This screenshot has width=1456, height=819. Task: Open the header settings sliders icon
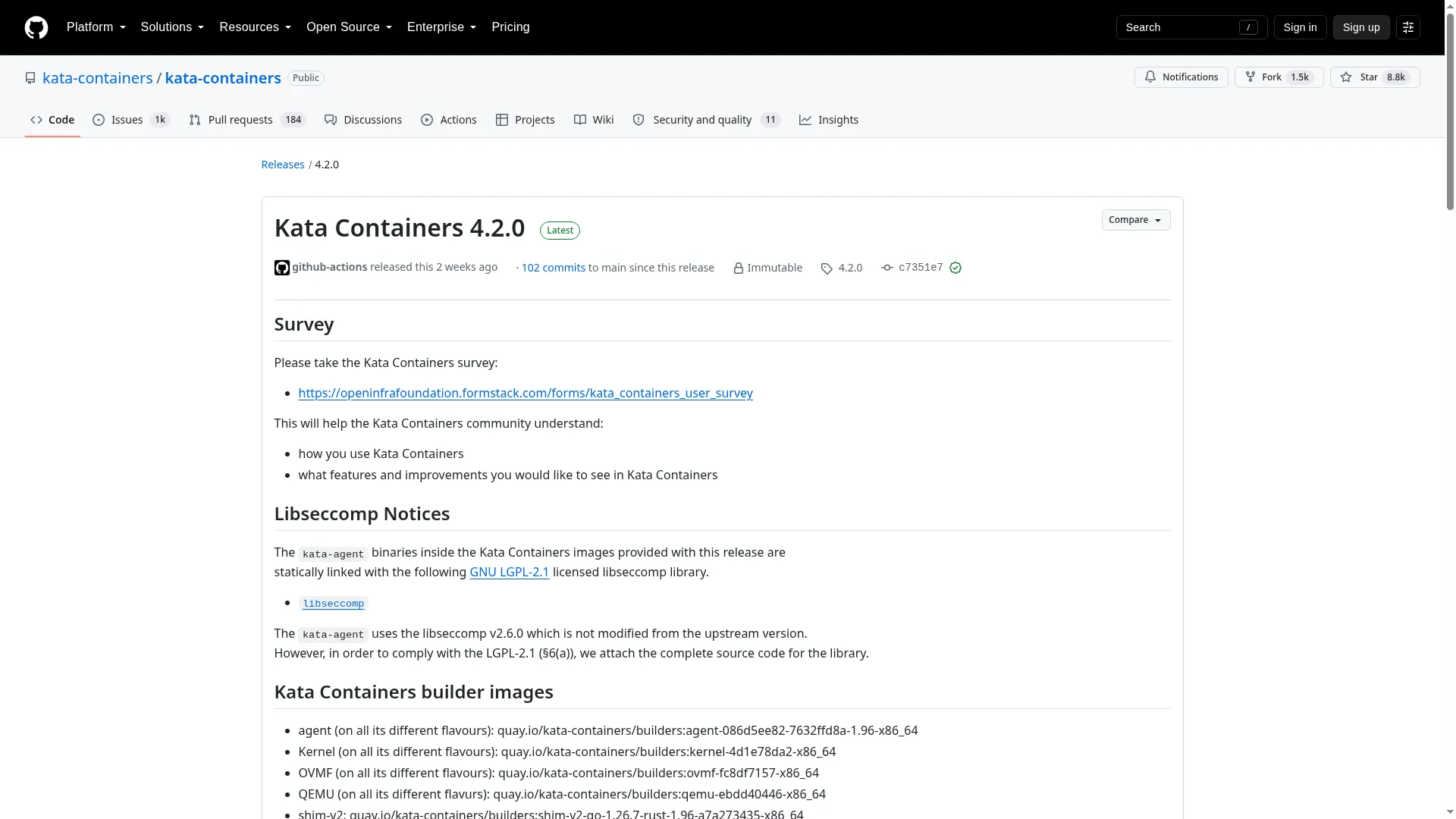[x=1408, y=27]
